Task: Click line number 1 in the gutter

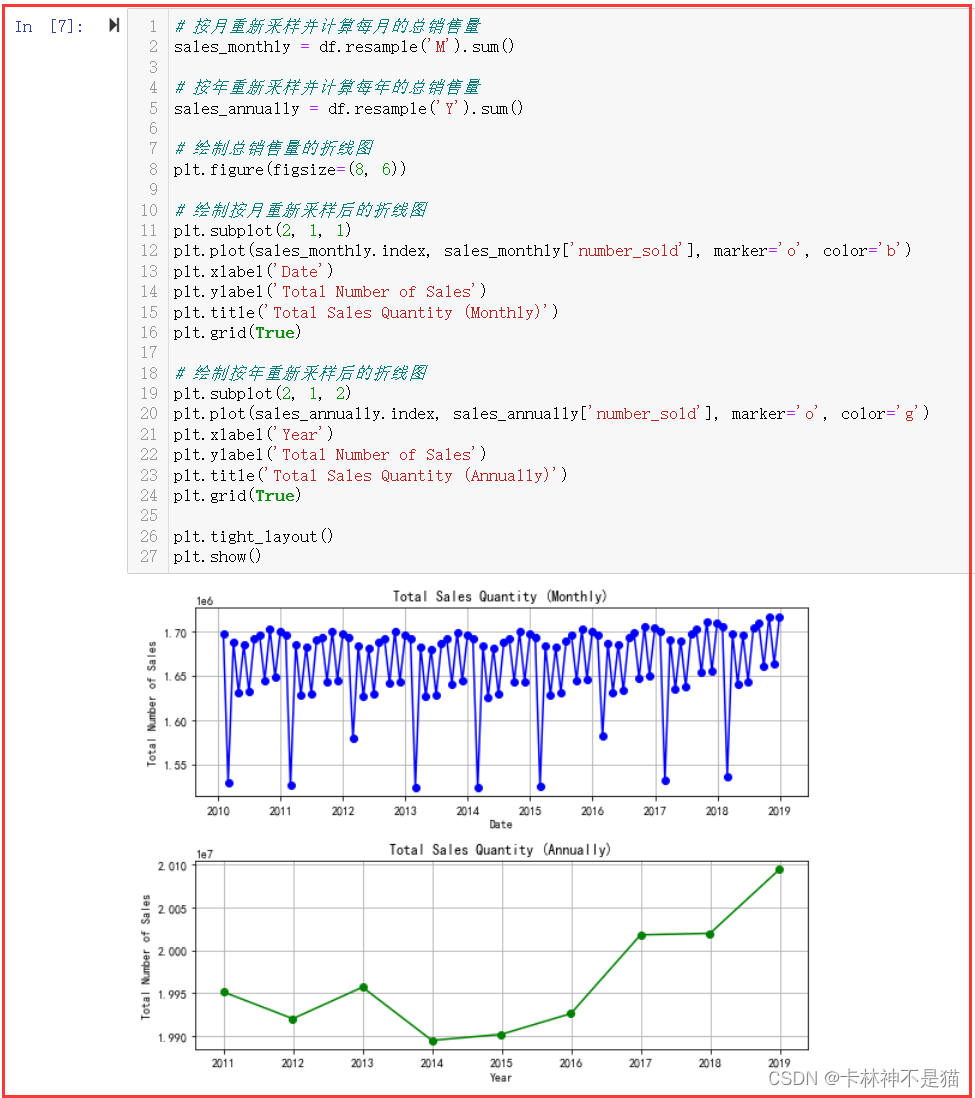Action: coord(153,27)
